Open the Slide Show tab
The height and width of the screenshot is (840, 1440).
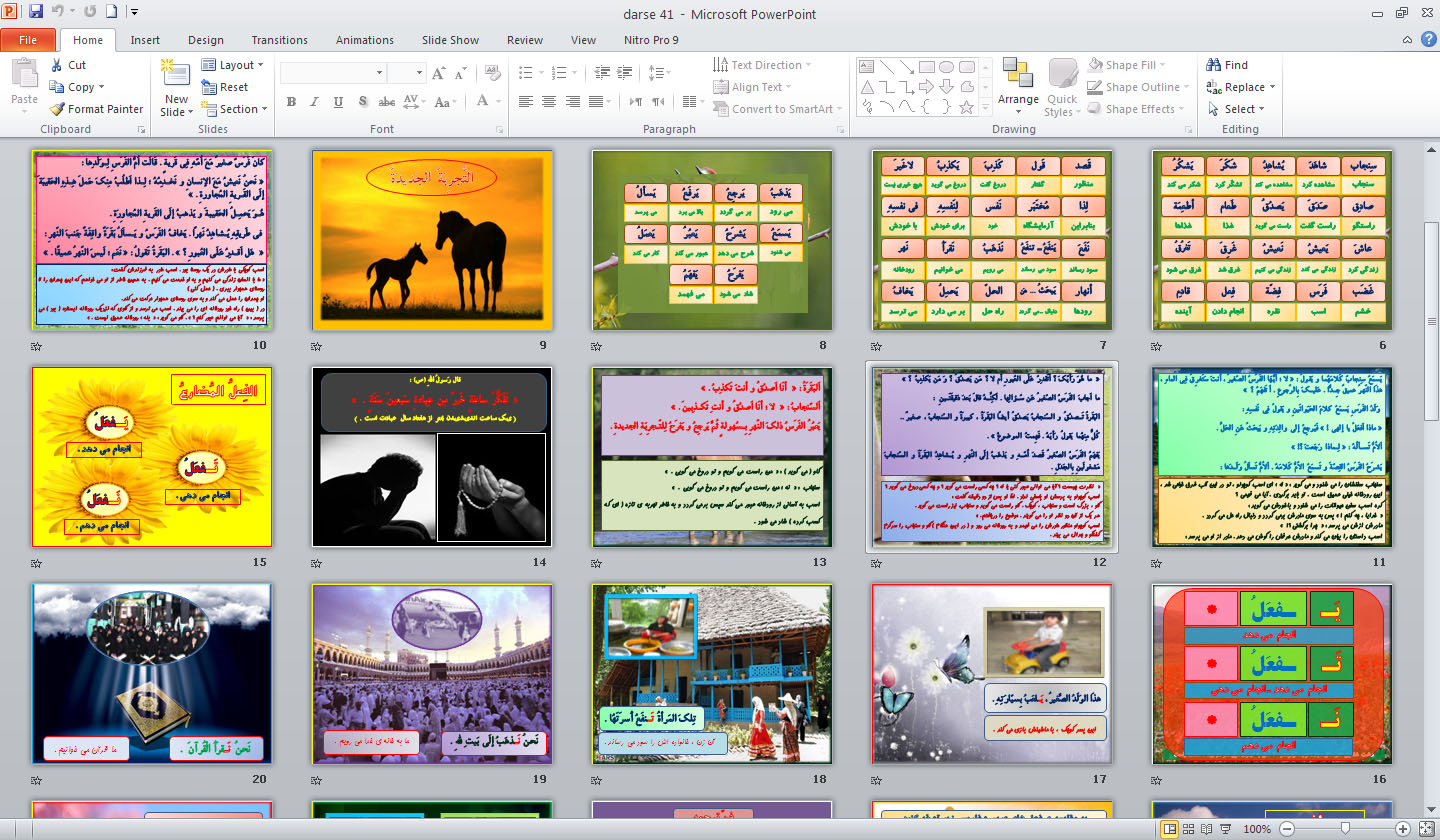pyautogui.click(x=450, y=40)
